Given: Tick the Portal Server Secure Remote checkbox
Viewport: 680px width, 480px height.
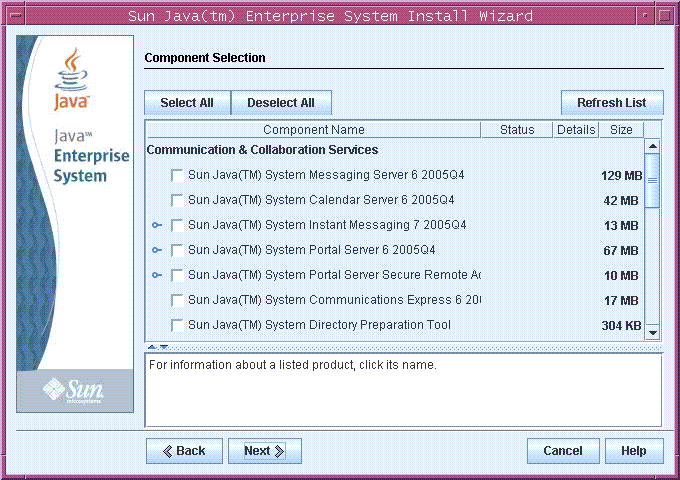Looking at the screenshot, I should pyautogui.click(x=177, y=275).
